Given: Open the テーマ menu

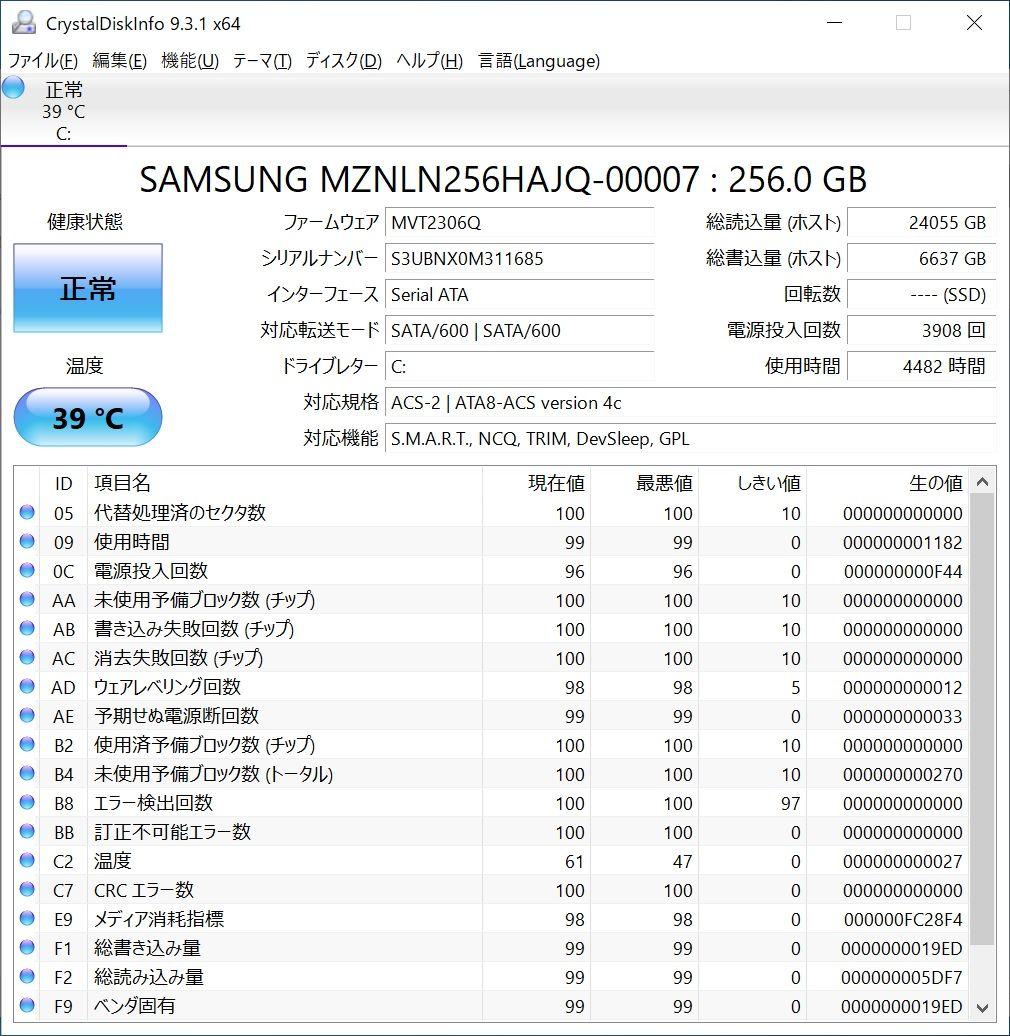Looking at the screenshot, I should 261,61.
